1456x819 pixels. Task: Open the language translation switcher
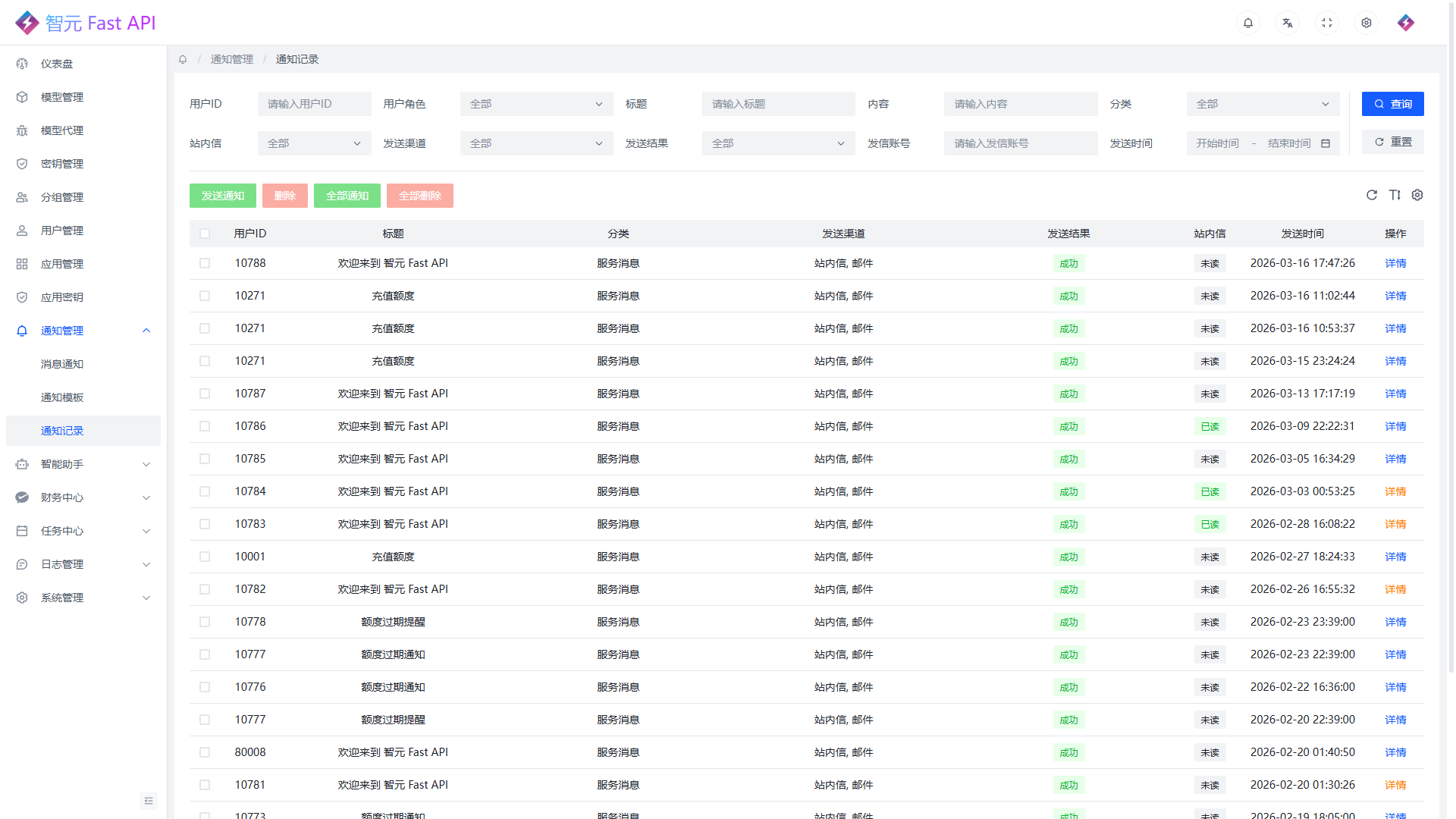pyautogui.click(x=1287, y=23)
